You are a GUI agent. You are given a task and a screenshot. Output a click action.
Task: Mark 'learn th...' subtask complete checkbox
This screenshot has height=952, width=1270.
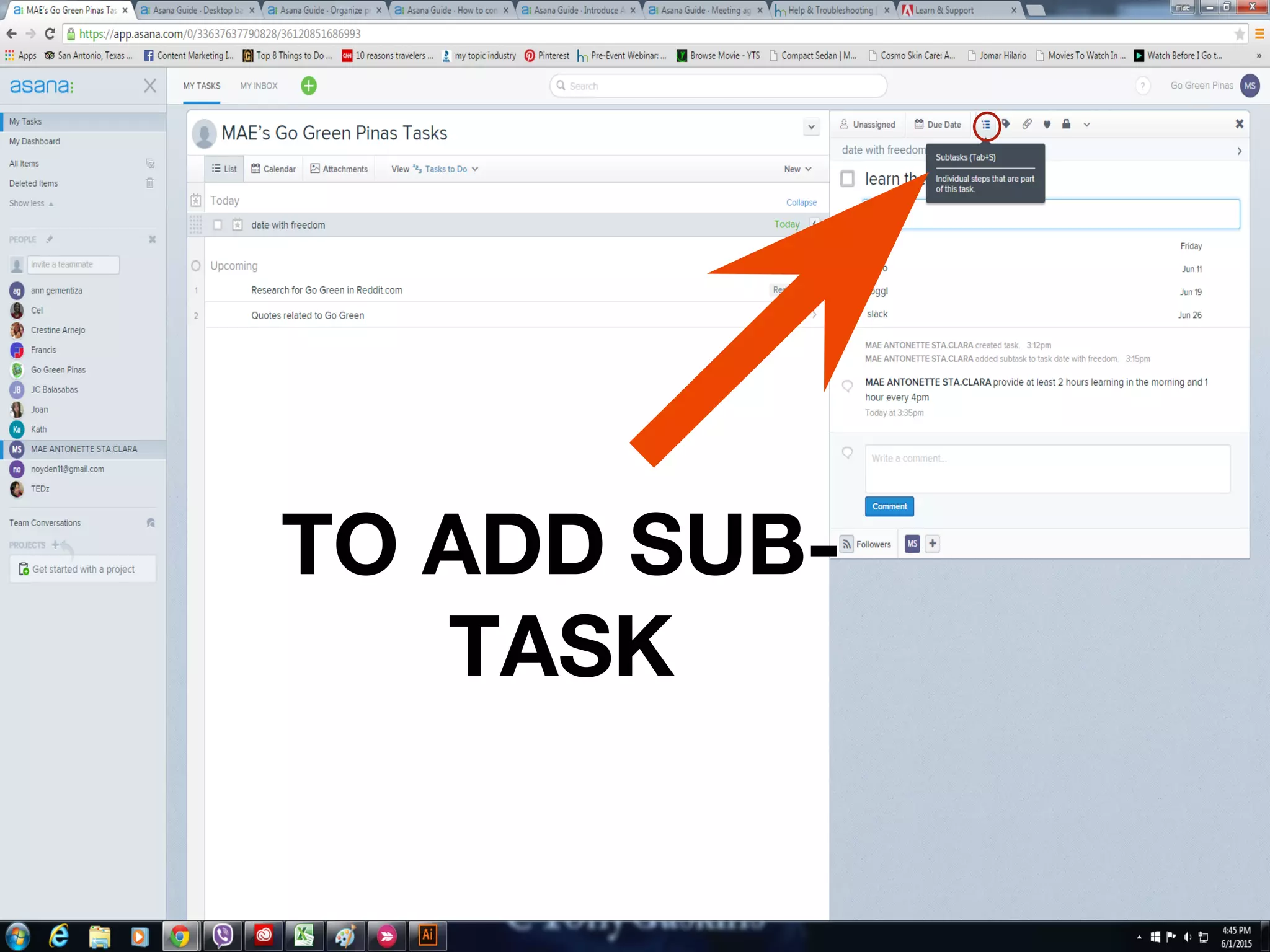pyautogui.click(x=847, y=178)
